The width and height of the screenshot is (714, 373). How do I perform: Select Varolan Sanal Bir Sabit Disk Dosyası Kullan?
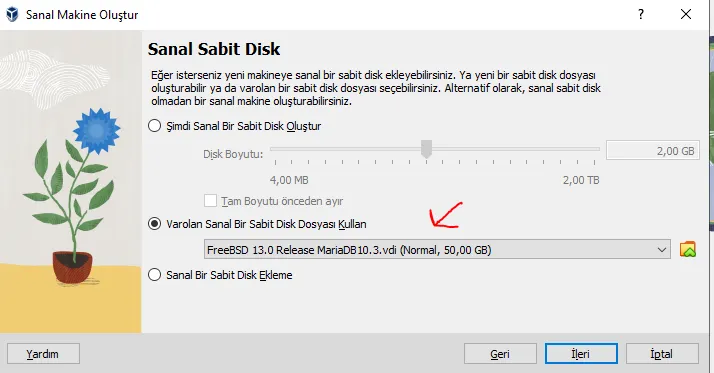point(155,224)
